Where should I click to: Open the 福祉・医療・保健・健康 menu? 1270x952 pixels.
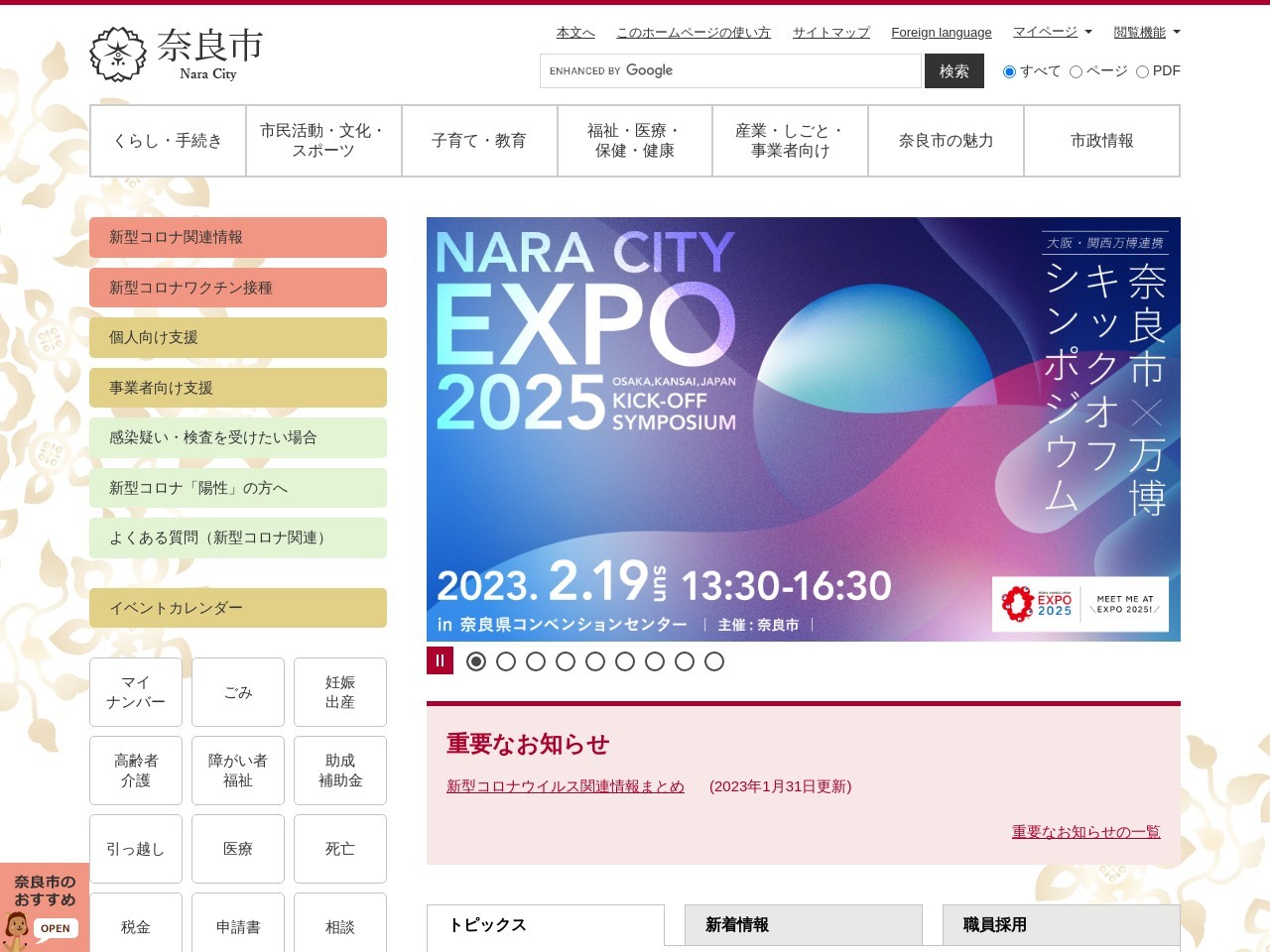click(x=635, y=141)
